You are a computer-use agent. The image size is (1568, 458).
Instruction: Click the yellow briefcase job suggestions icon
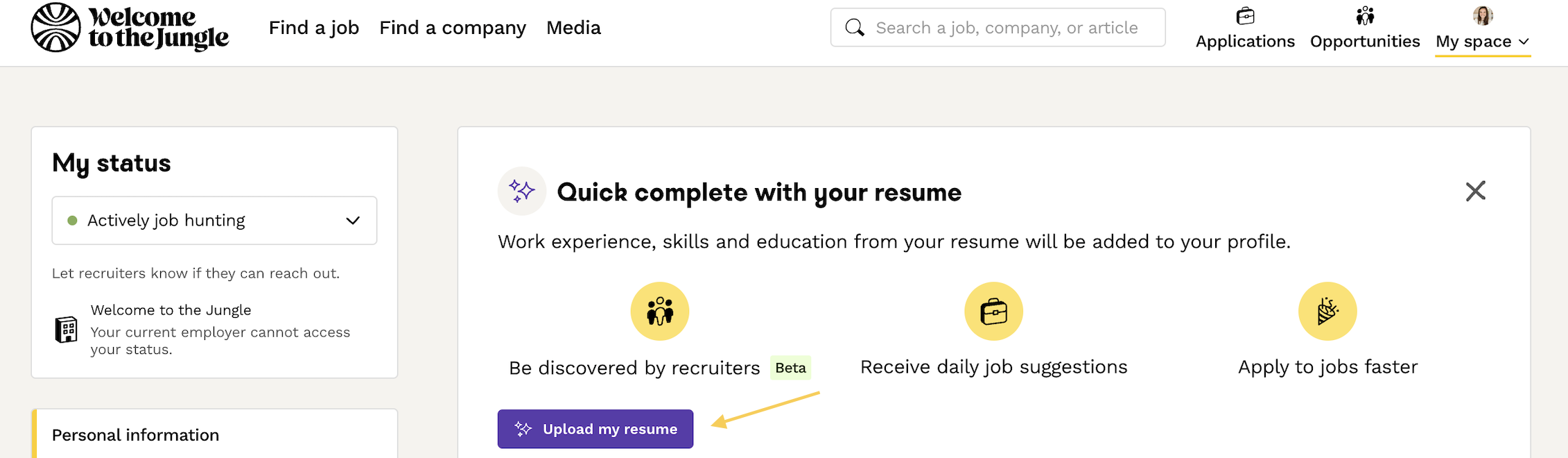pos(993,311)
